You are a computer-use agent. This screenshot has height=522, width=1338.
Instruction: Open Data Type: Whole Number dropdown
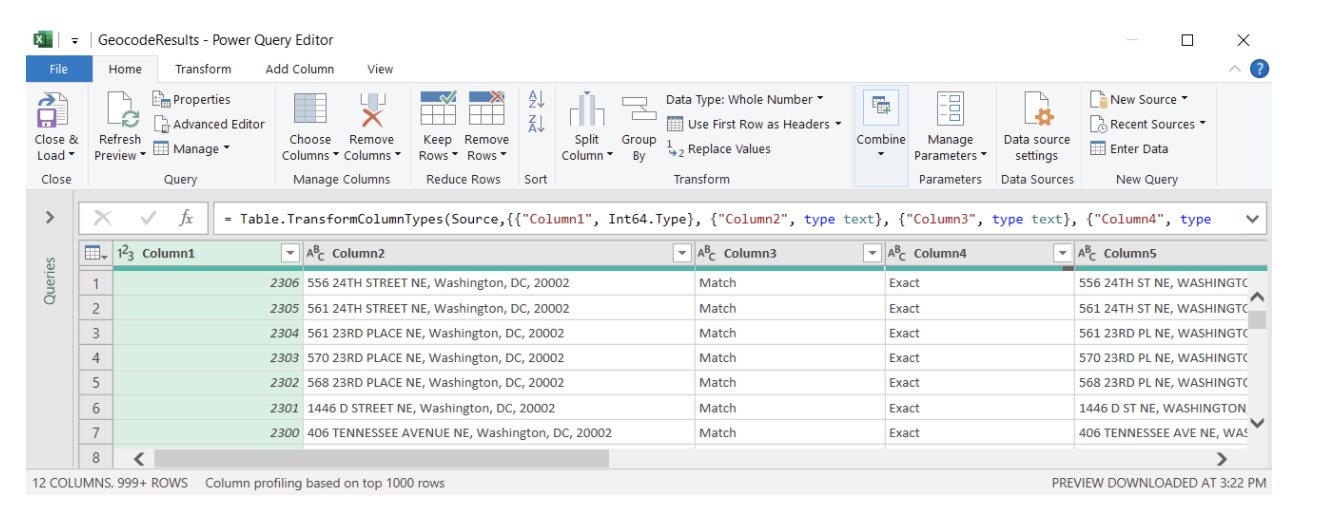[x=745, y=99]
